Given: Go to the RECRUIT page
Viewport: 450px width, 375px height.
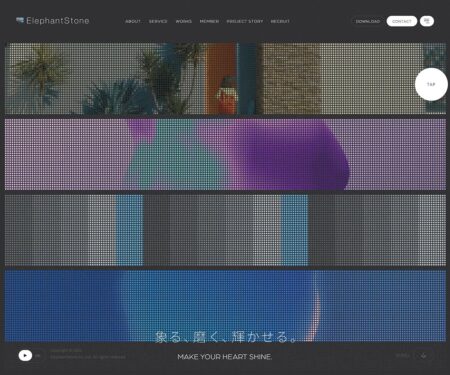Looking at the screenshot, I should click(x=280, y=21).
